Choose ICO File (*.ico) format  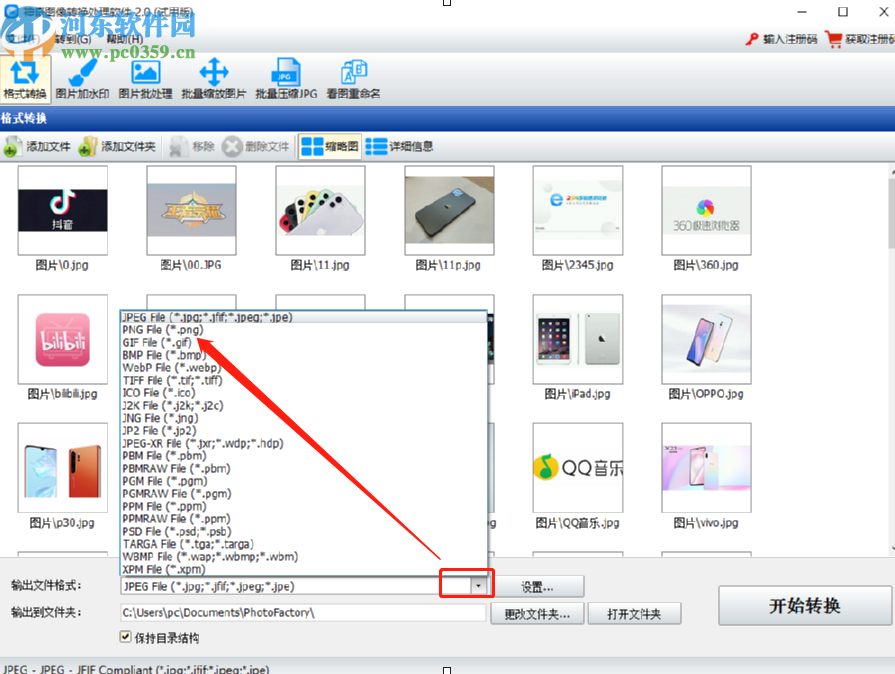click(x=304, y=393)
